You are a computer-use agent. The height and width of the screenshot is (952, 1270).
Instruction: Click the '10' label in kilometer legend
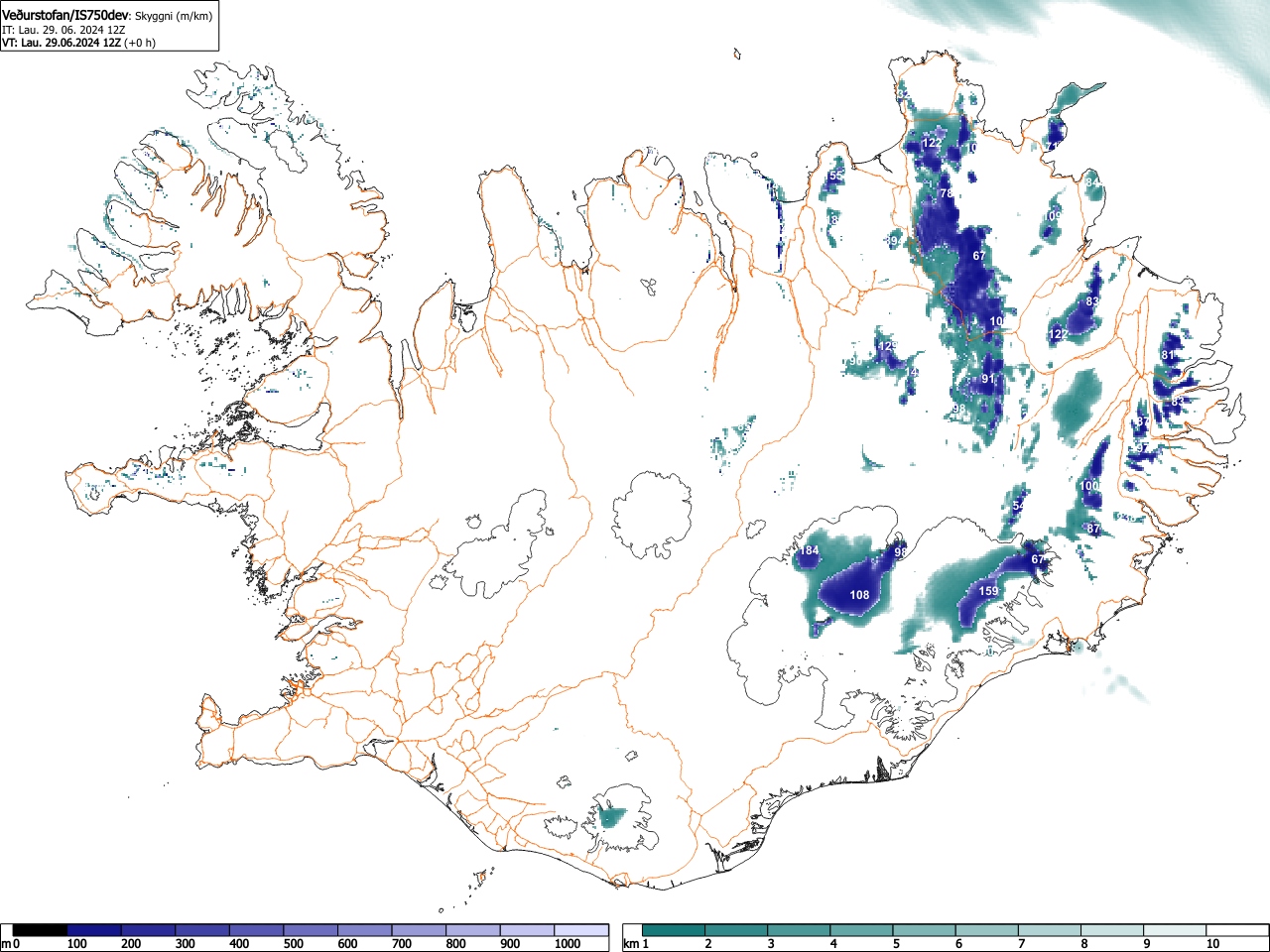pyautogui.click(x=1212, y=944)
